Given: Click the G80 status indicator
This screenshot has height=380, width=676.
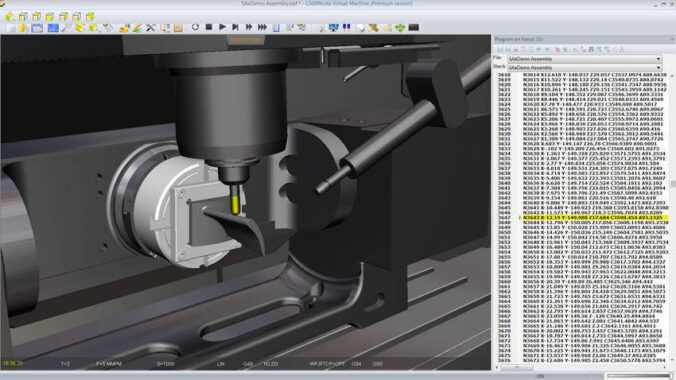Looking at the screenshot, I should coord(378,364).
